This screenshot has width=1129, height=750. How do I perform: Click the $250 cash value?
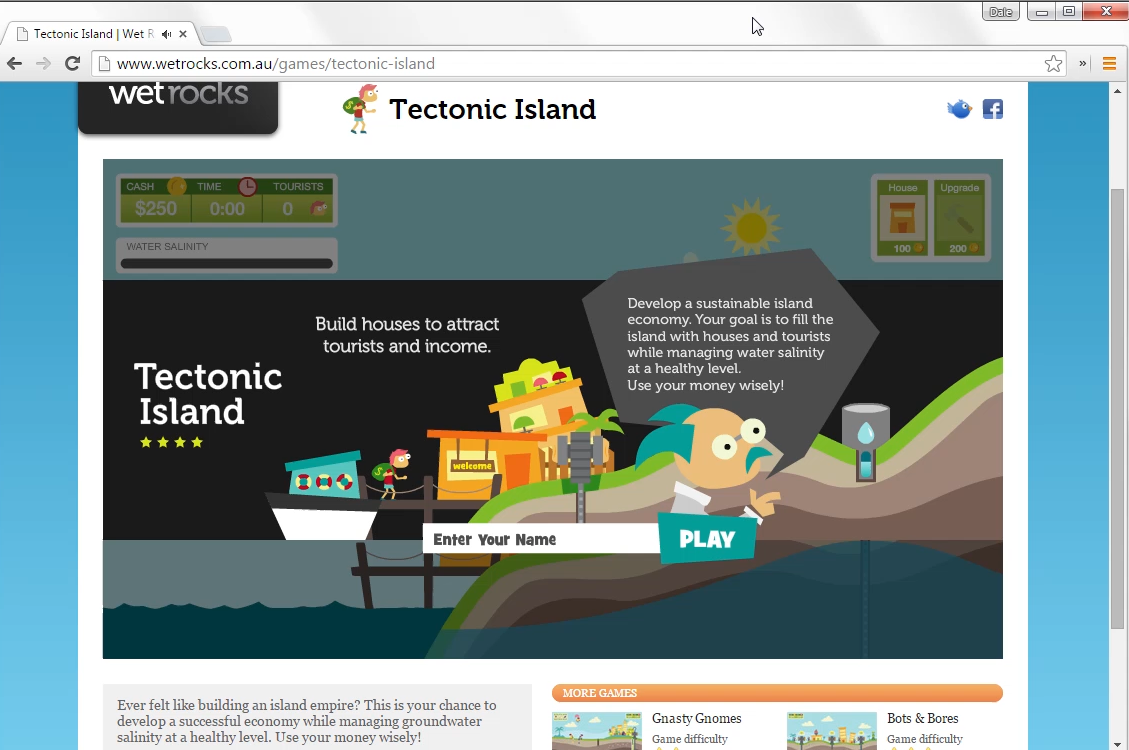[156, 209]
